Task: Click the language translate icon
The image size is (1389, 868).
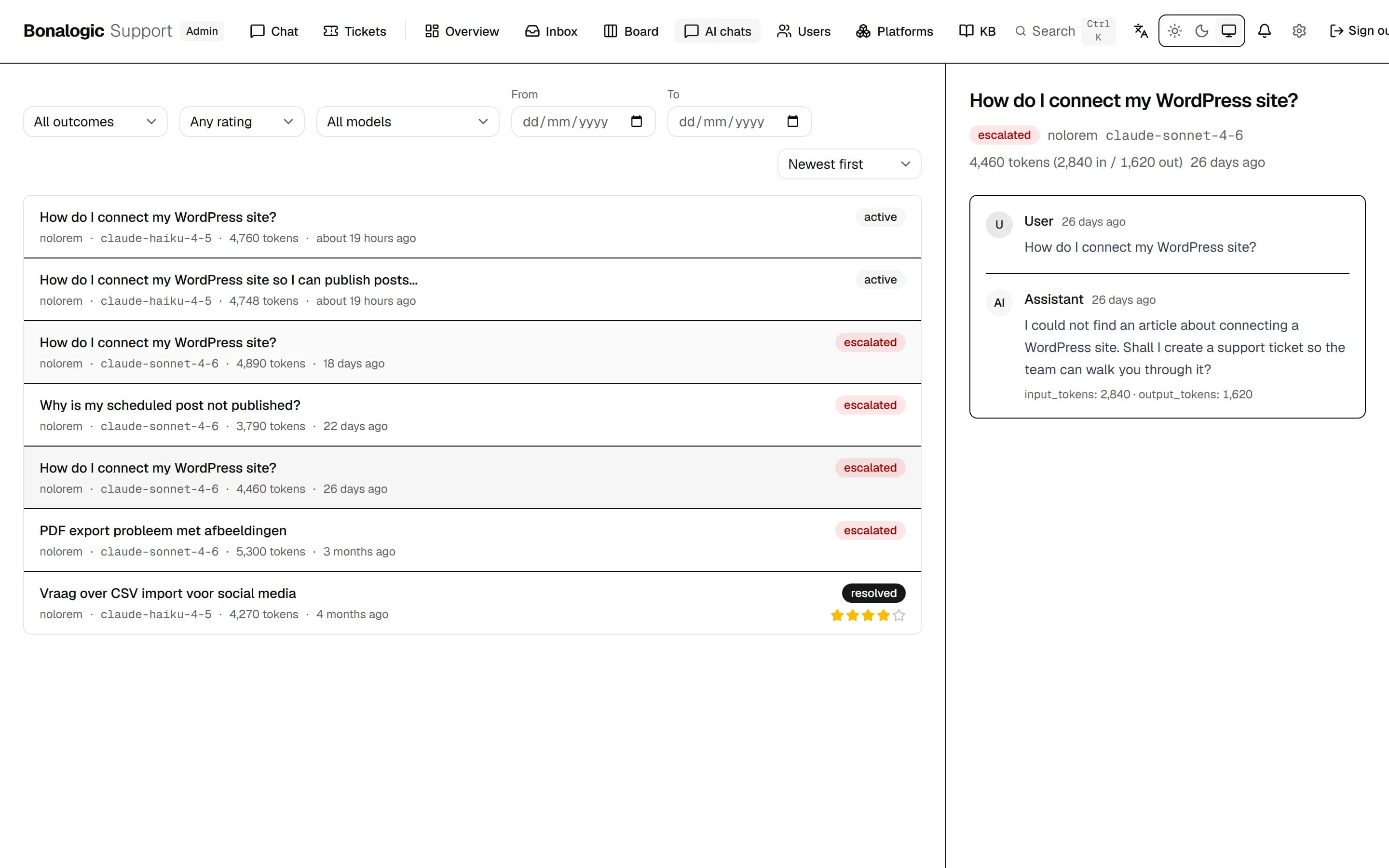Action: pyautogui.click(x=1141, y=31)
